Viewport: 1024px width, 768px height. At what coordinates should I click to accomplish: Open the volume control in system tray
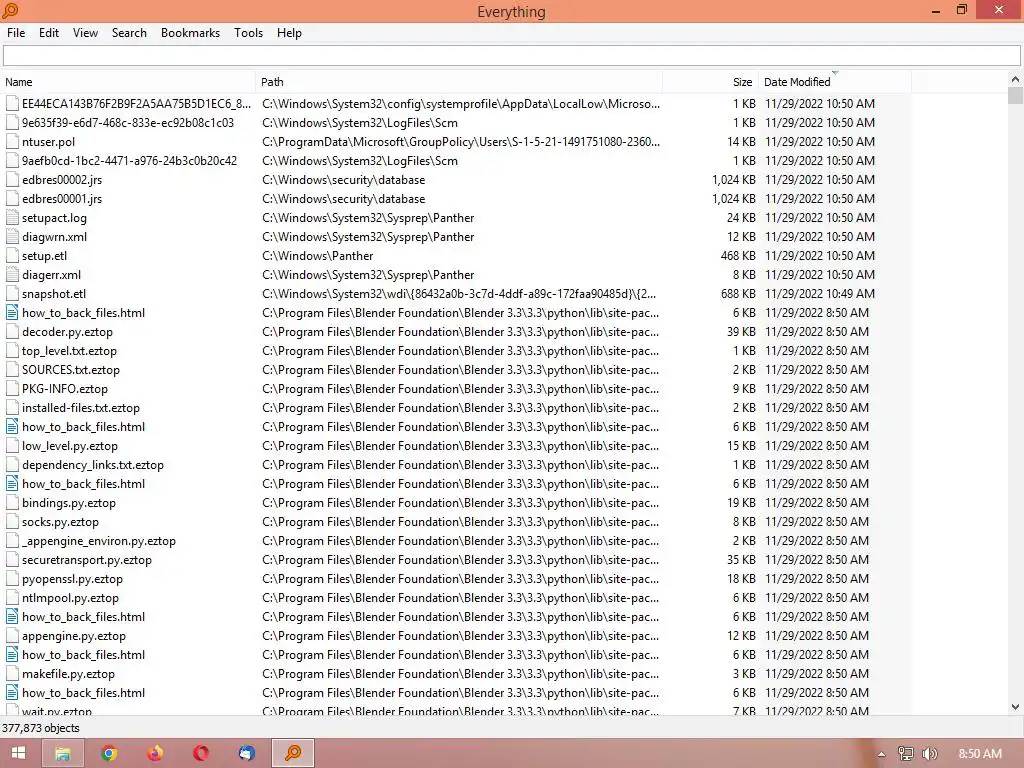(930, 754)
